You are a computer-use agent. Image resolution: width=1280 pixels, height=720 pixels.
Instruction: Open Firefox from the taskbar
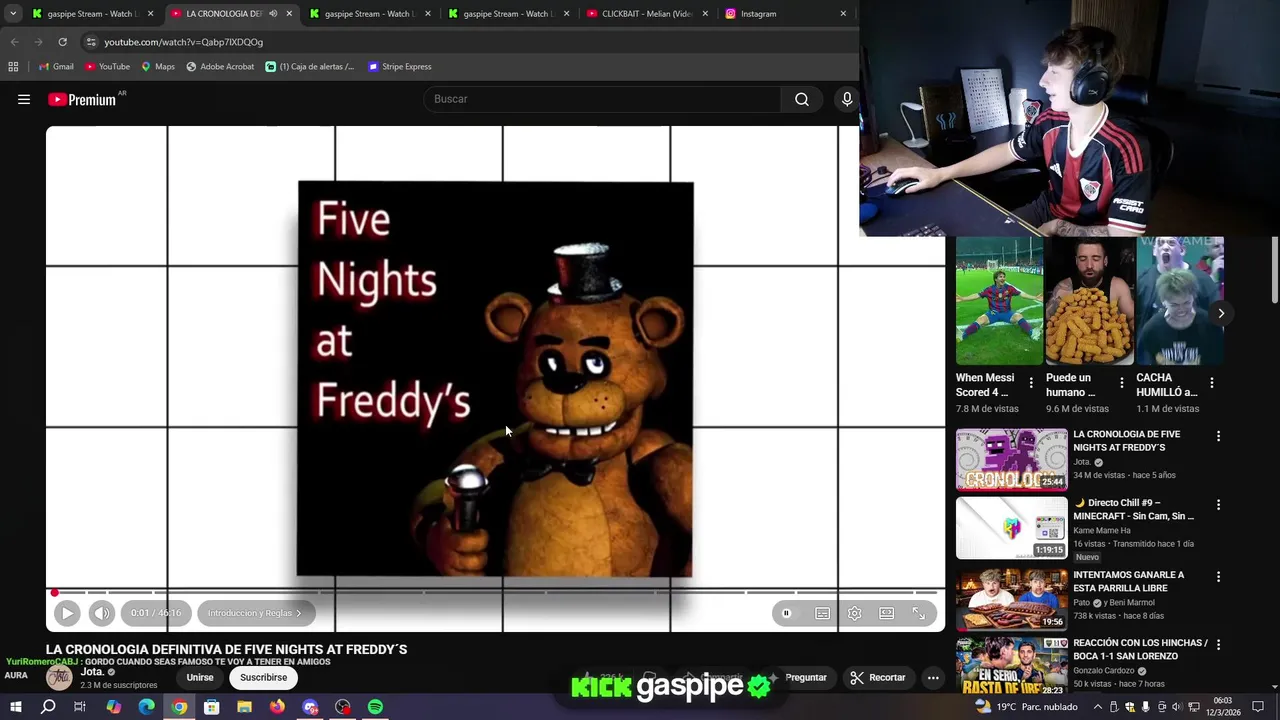277,707
